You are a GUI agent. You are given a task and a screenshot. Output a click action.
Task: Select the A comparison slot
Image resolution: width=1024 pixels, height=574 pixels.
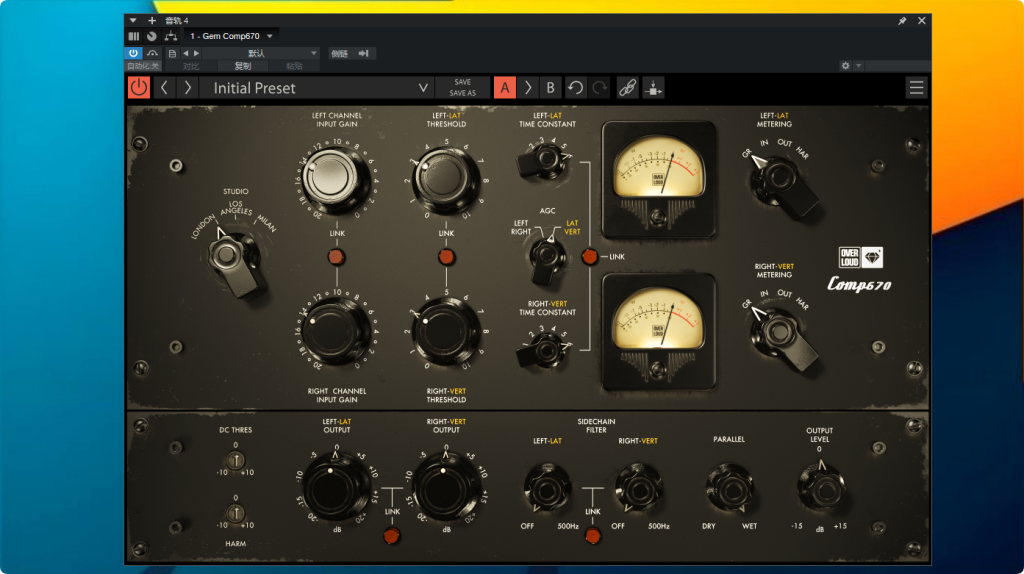coord(505,88)
